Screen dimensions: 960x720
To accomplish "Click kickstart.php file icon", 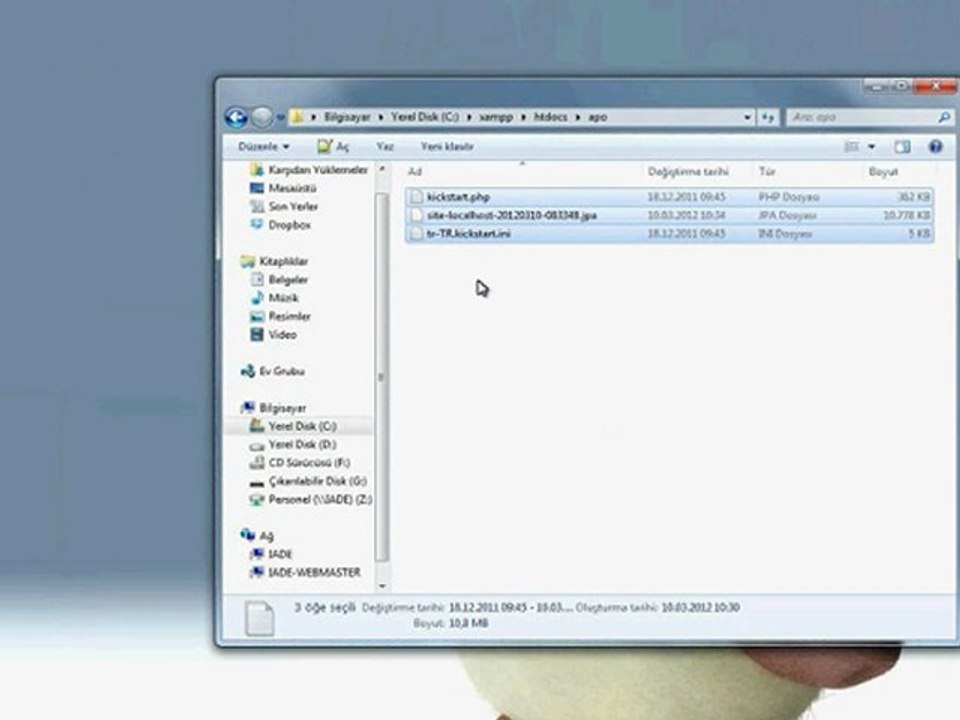I will pos(417,197).
